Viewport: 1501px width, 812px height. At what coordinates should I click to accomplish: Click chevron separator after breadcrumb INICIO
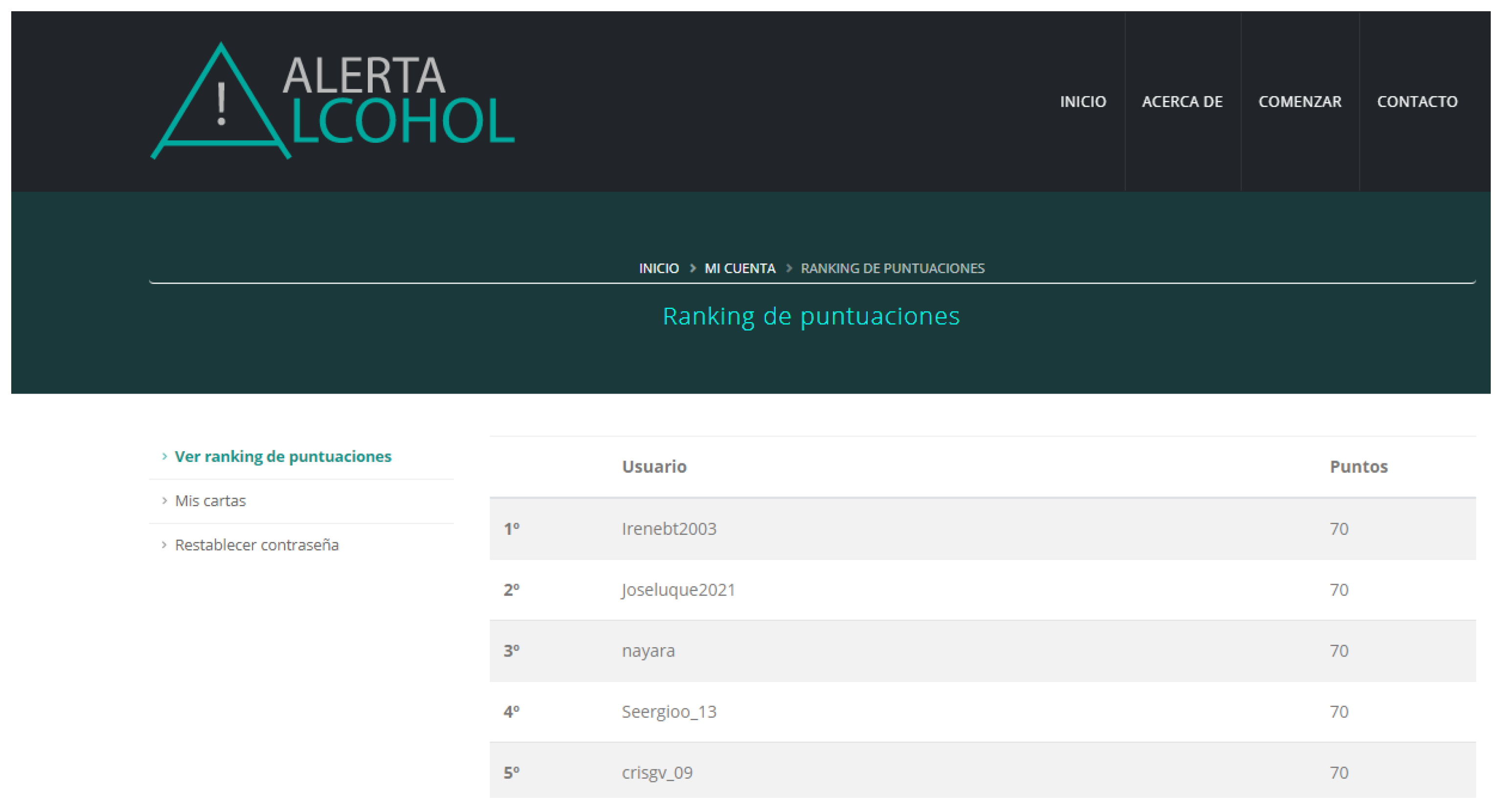tap(693, 268)
